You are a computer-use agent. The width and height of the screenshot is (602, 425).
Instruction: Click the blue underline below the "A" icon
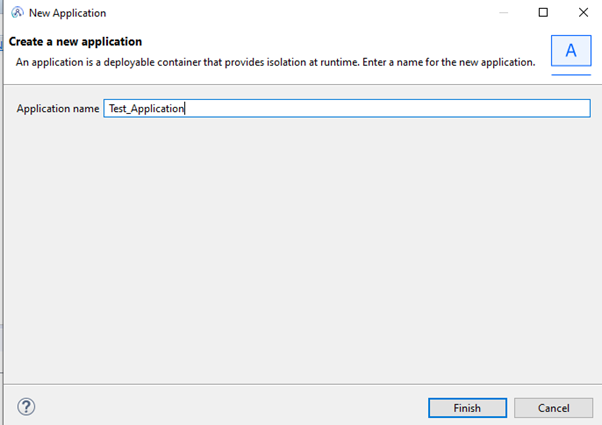[x=571, y=75]
